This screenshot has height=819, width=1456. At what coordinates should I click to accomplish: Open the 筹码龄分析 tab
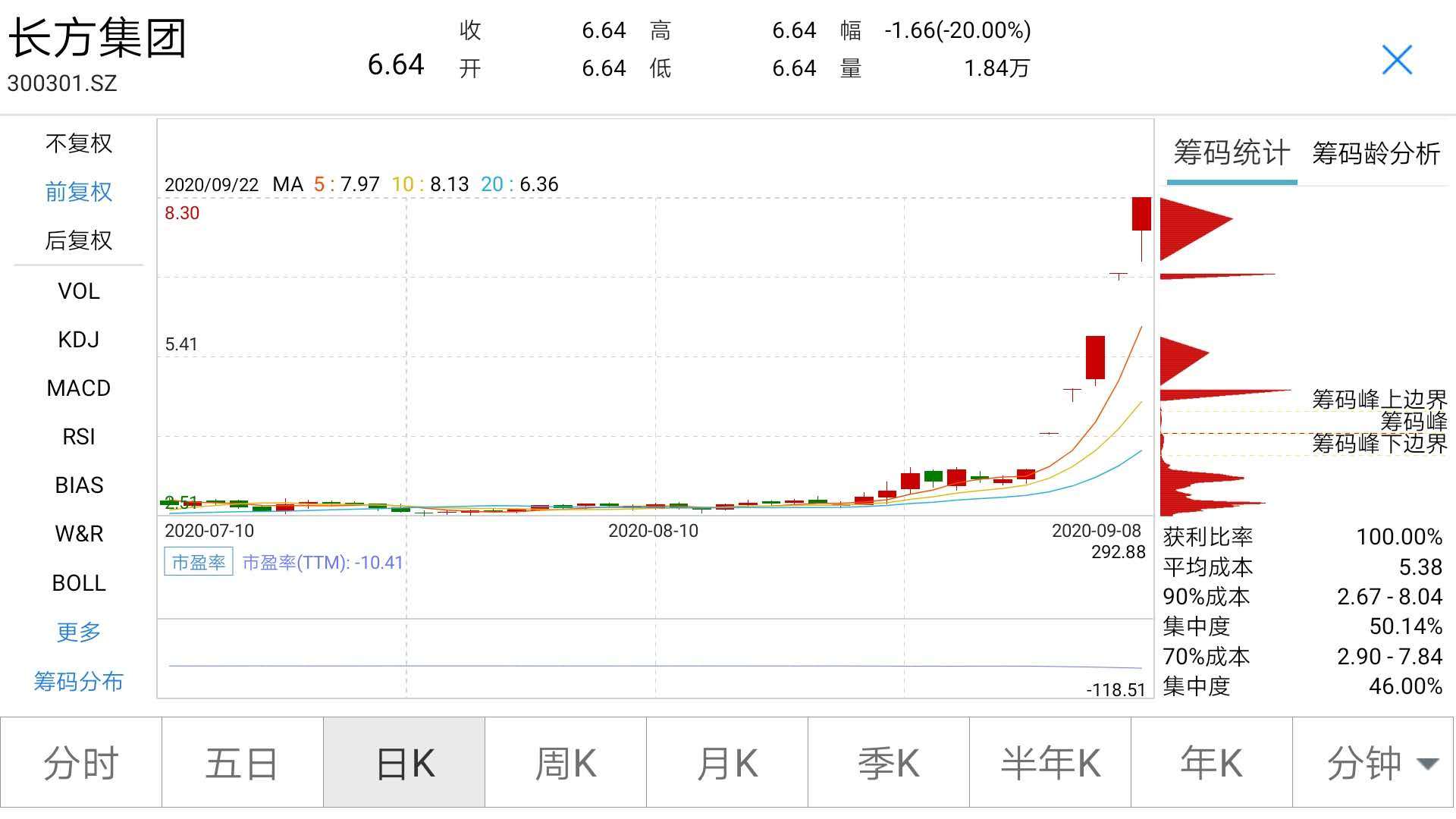(1376, 154)
